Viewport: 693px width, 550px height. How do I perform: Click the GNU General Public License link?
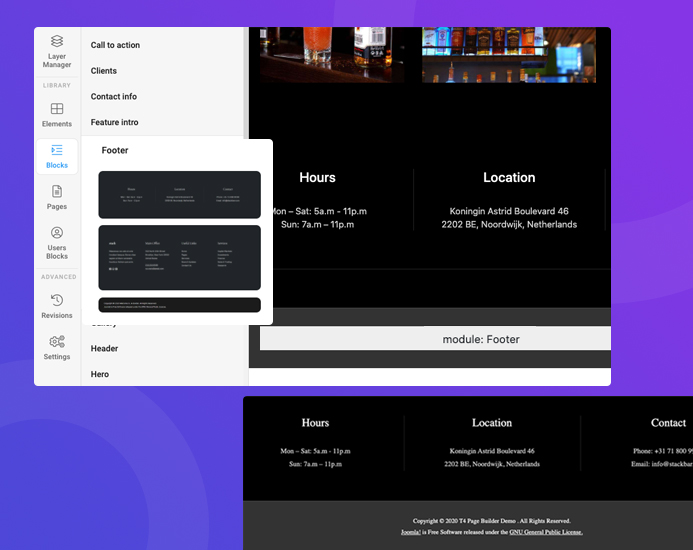pyautogui.click(x=546, y=532)
